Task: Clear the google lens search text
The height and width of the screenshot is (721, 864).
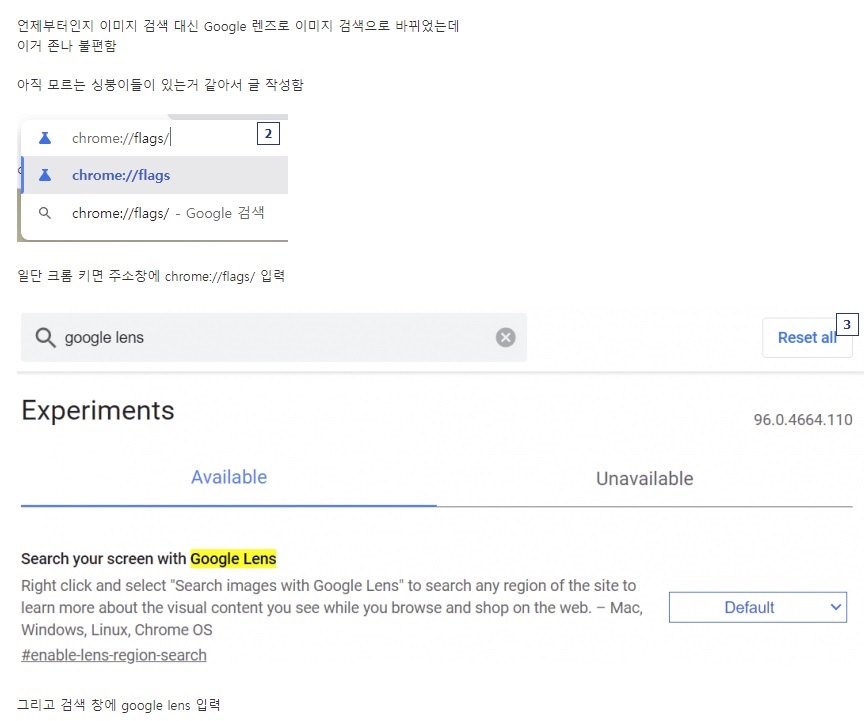Action: 505,337
